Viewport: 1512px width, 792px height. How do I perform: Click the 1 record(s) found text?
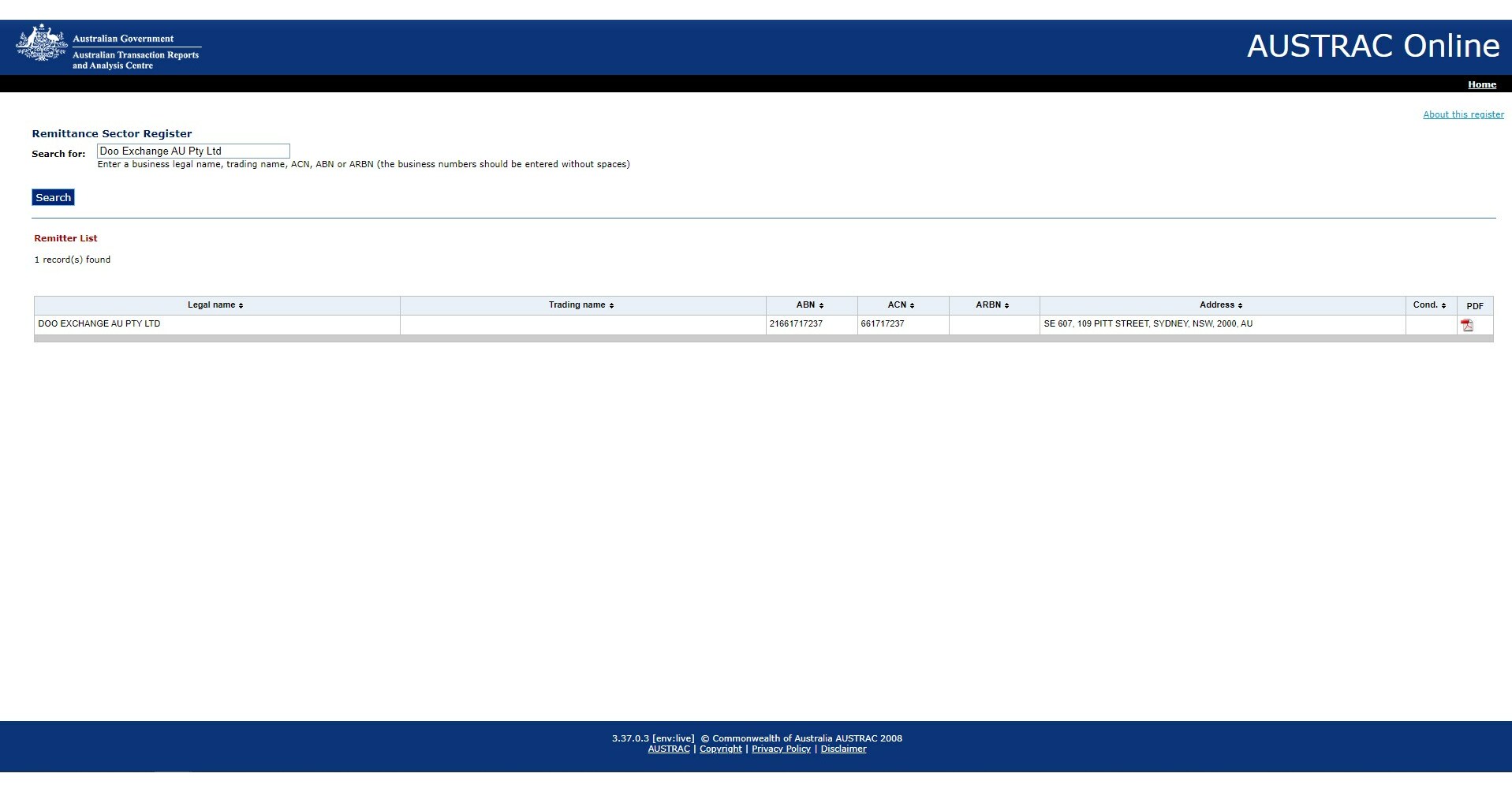[x=73, y=260]
